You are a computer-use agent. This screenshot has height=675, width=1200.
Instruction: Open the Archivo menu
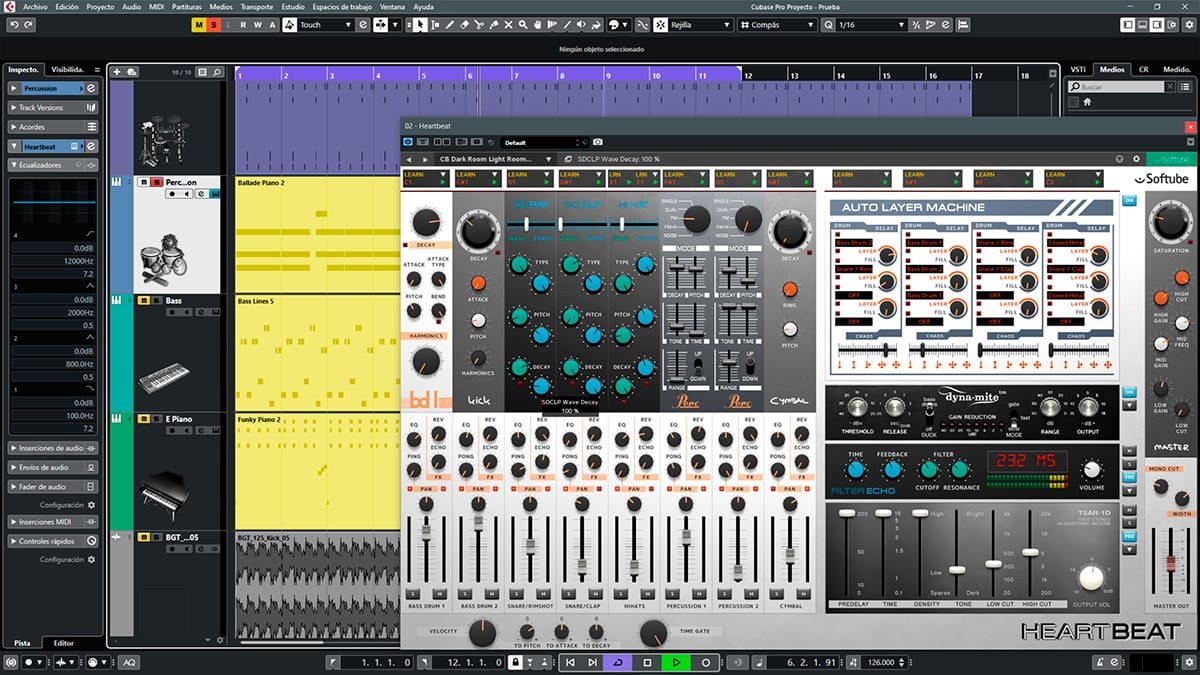33,6
